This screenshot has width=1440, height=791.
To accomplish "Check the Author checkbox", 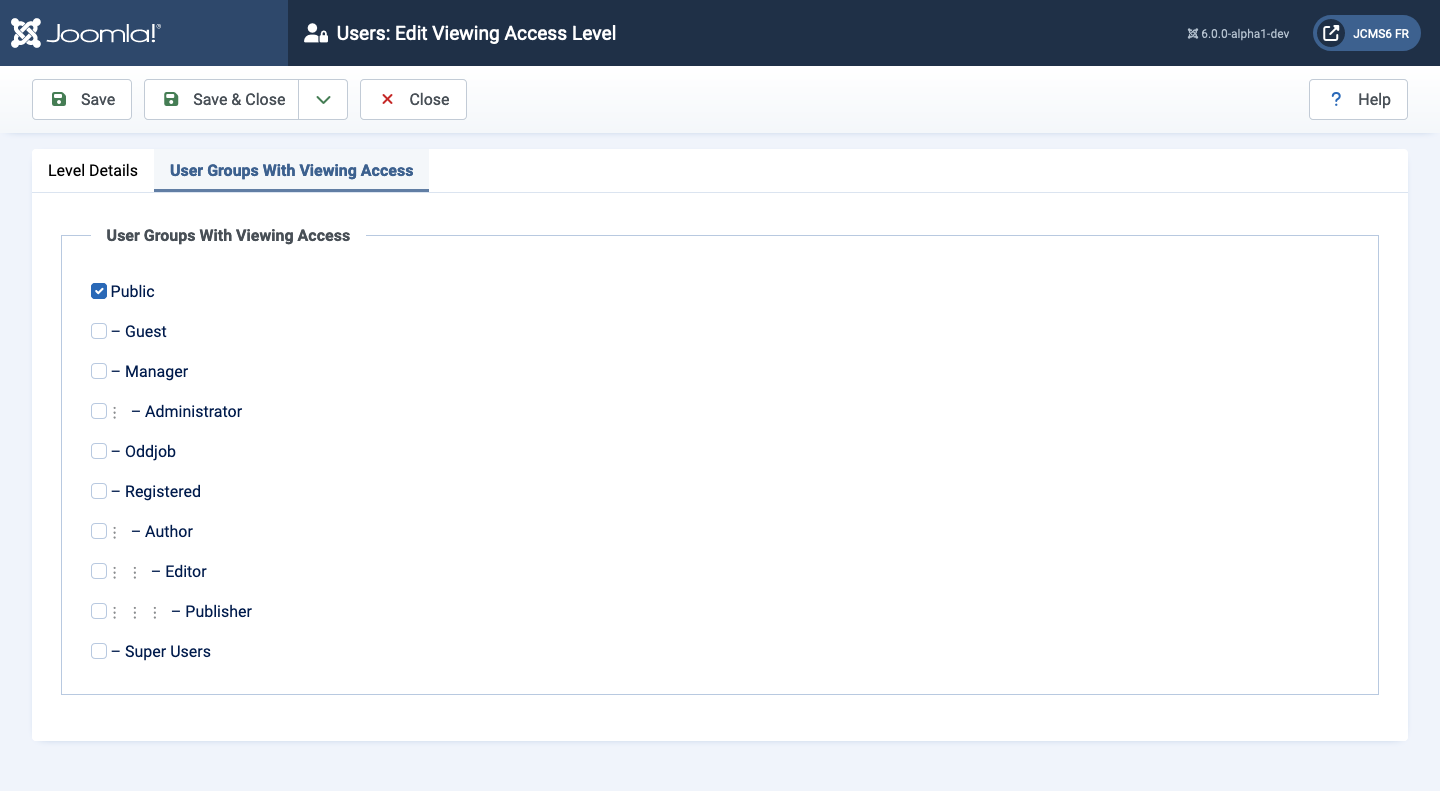I will click(x=99, y=531).
